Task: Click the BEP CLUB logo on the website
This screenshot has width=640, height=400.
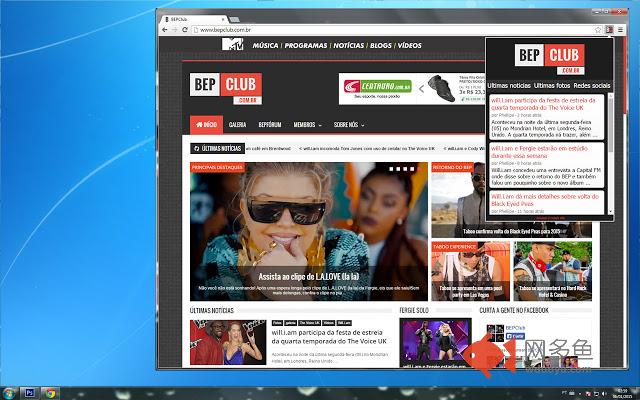Action: click(226, 88)
